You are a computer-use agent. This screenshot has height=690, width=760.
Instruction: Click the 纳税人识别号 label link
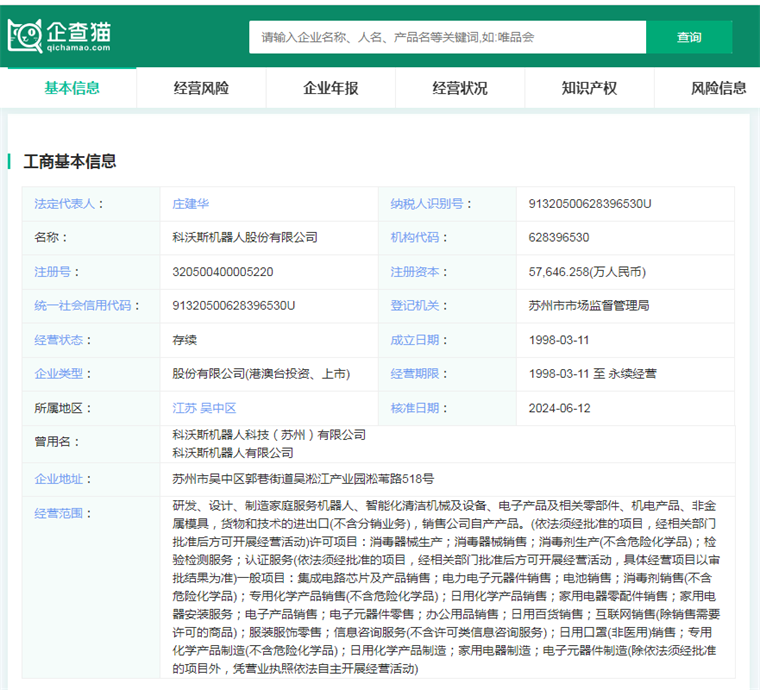[427, 204]
